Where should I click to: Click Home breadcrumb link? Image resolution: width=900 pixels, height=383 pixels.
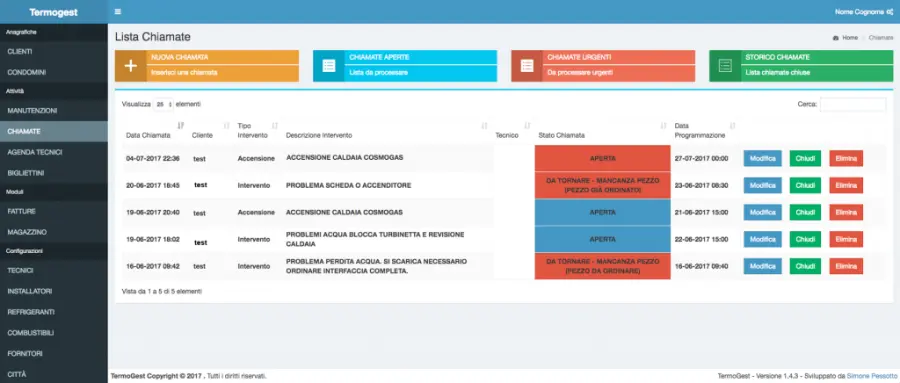click(x=850, y=38)
